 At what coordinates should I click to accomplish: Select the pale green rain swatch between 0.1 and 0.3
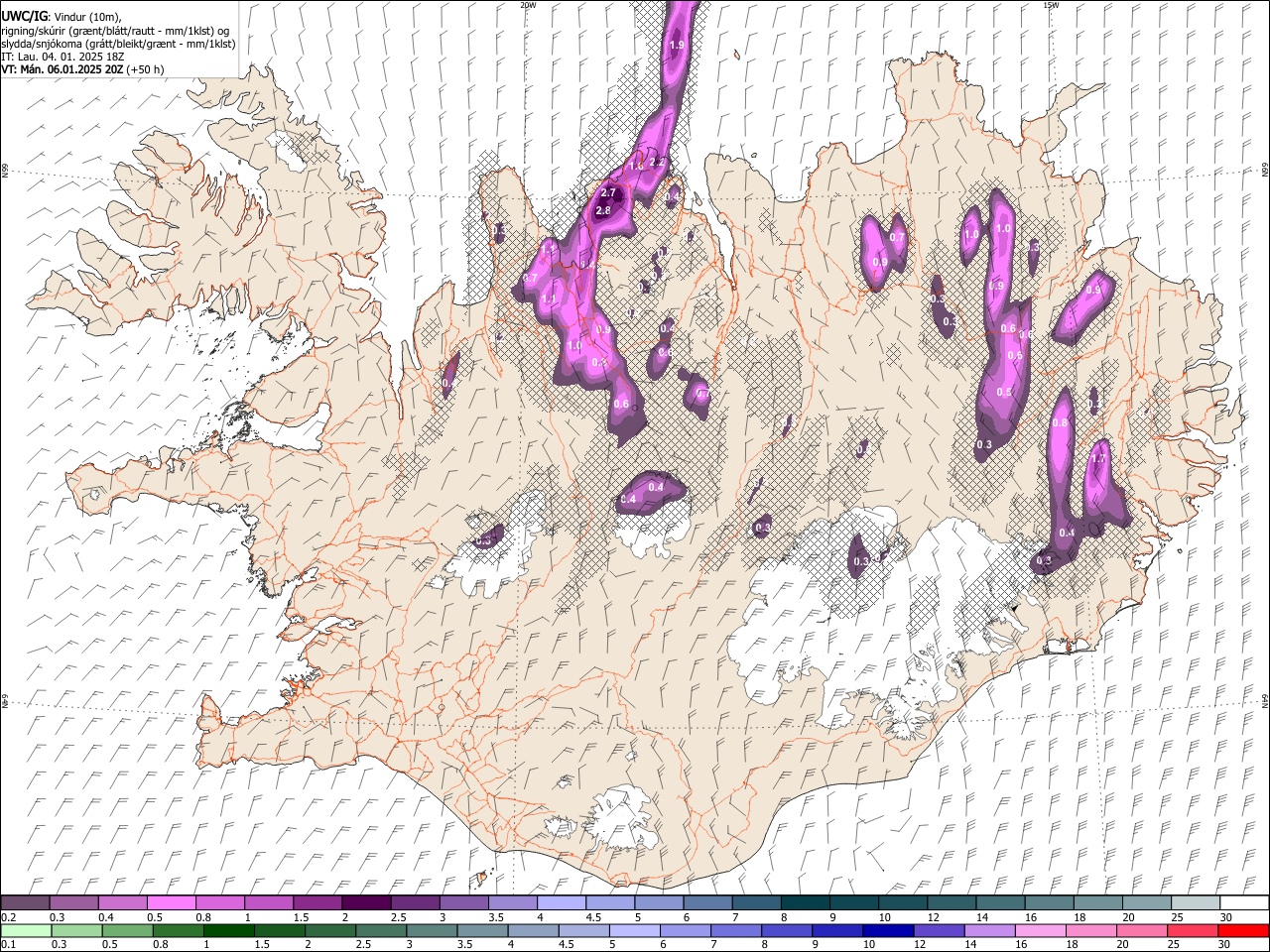tap(27, 930)
